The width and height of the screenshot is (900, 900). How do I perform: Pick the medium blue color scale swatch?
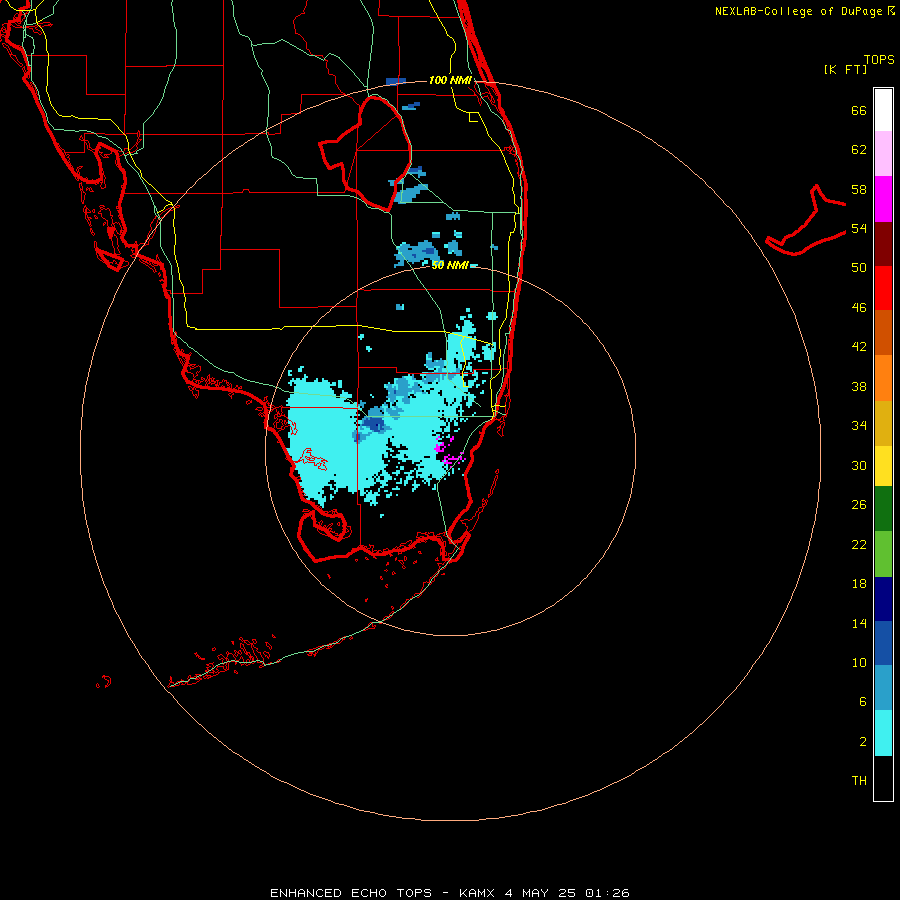coord(883,643)
